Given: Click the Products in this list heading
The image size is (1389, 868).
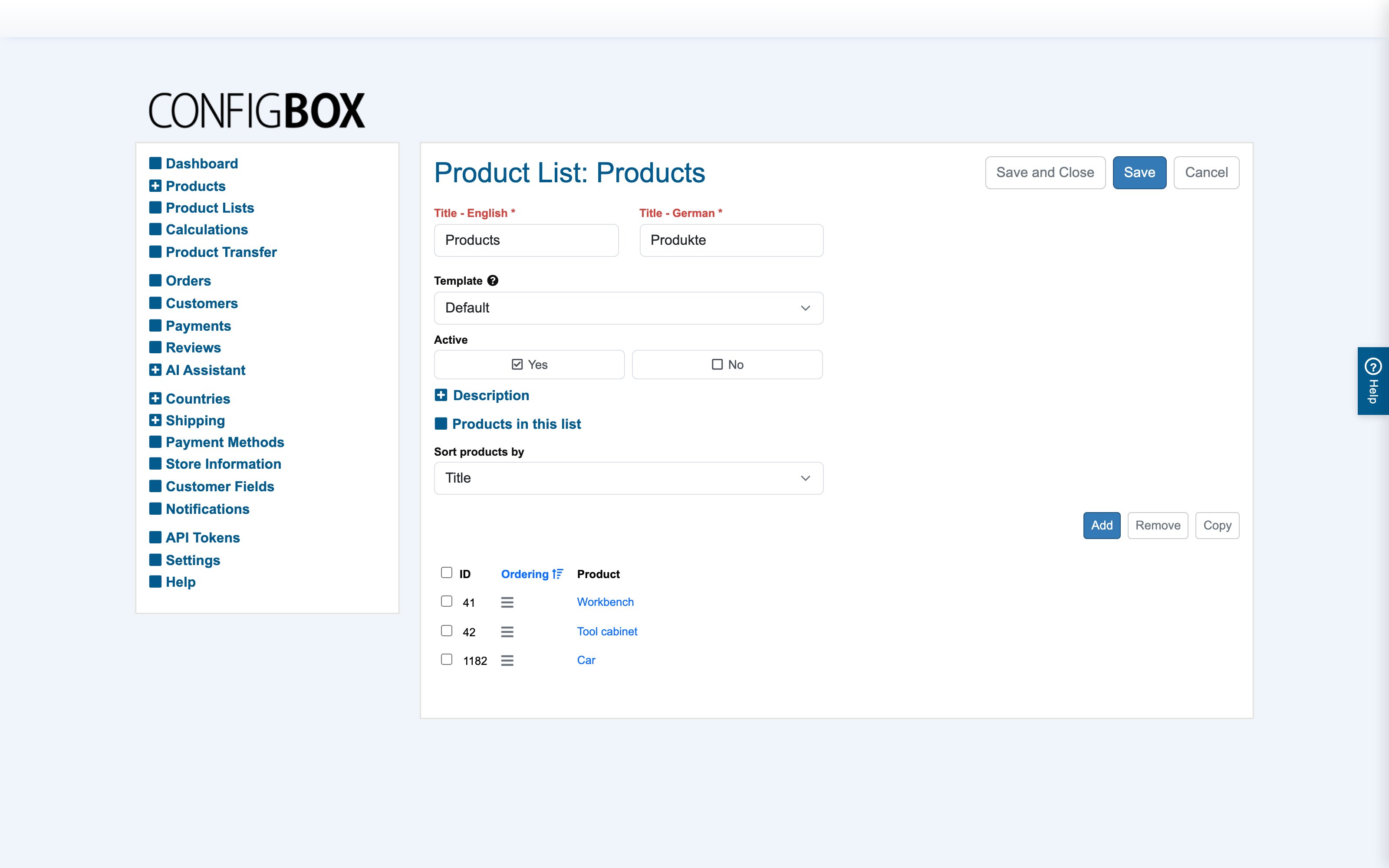Looking at the screenshot, I should [516, 424].
